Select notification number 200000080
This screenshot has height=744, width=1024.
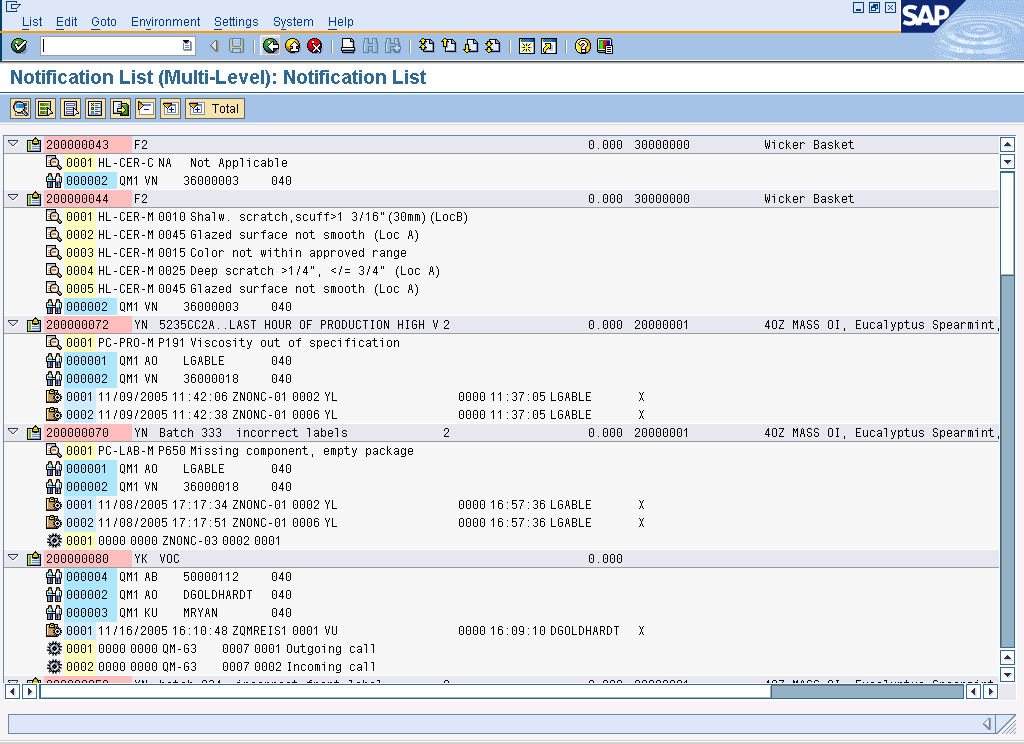coord(78,558)
